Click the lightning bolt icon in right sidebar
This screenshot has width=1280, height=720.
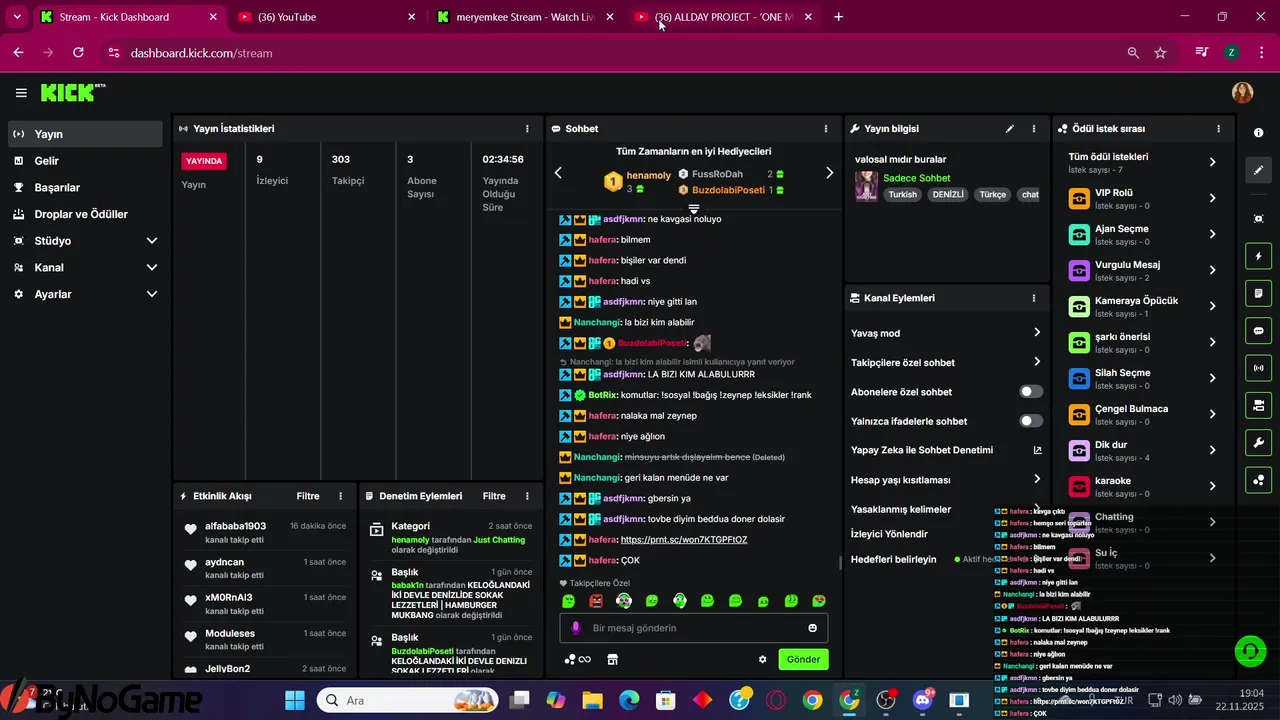[x=1258, y=256]
